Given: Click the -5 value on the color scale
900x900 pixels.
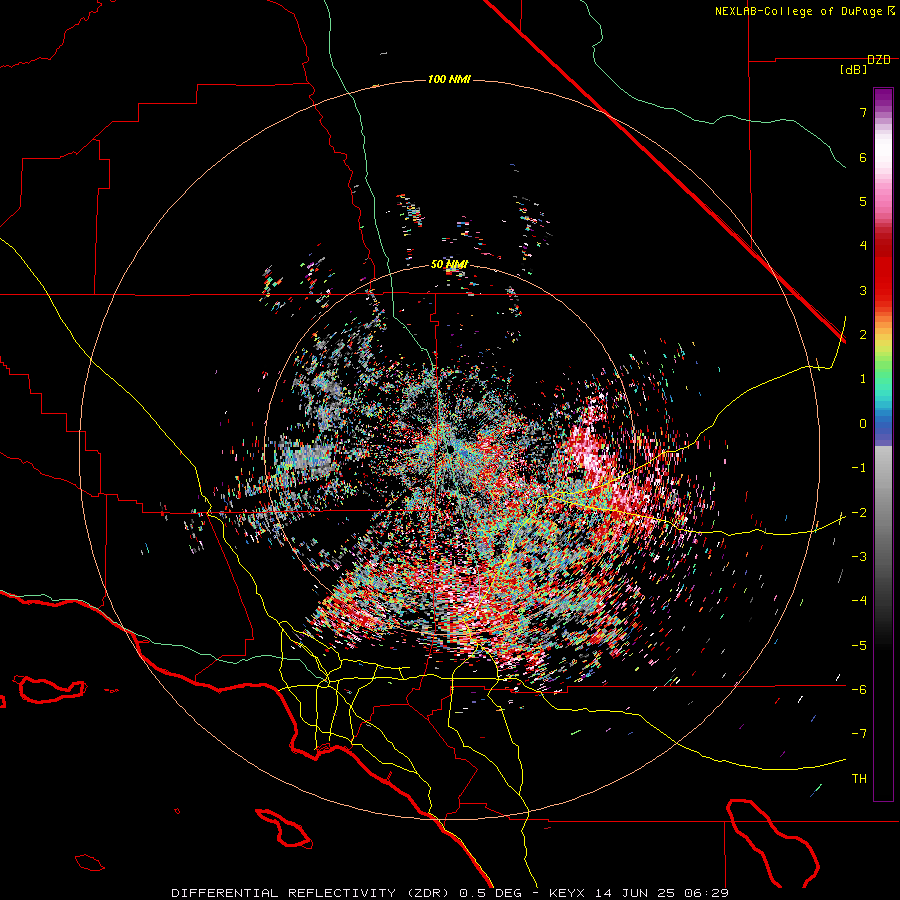Looking at the screenshot, I should coord(859,646).
